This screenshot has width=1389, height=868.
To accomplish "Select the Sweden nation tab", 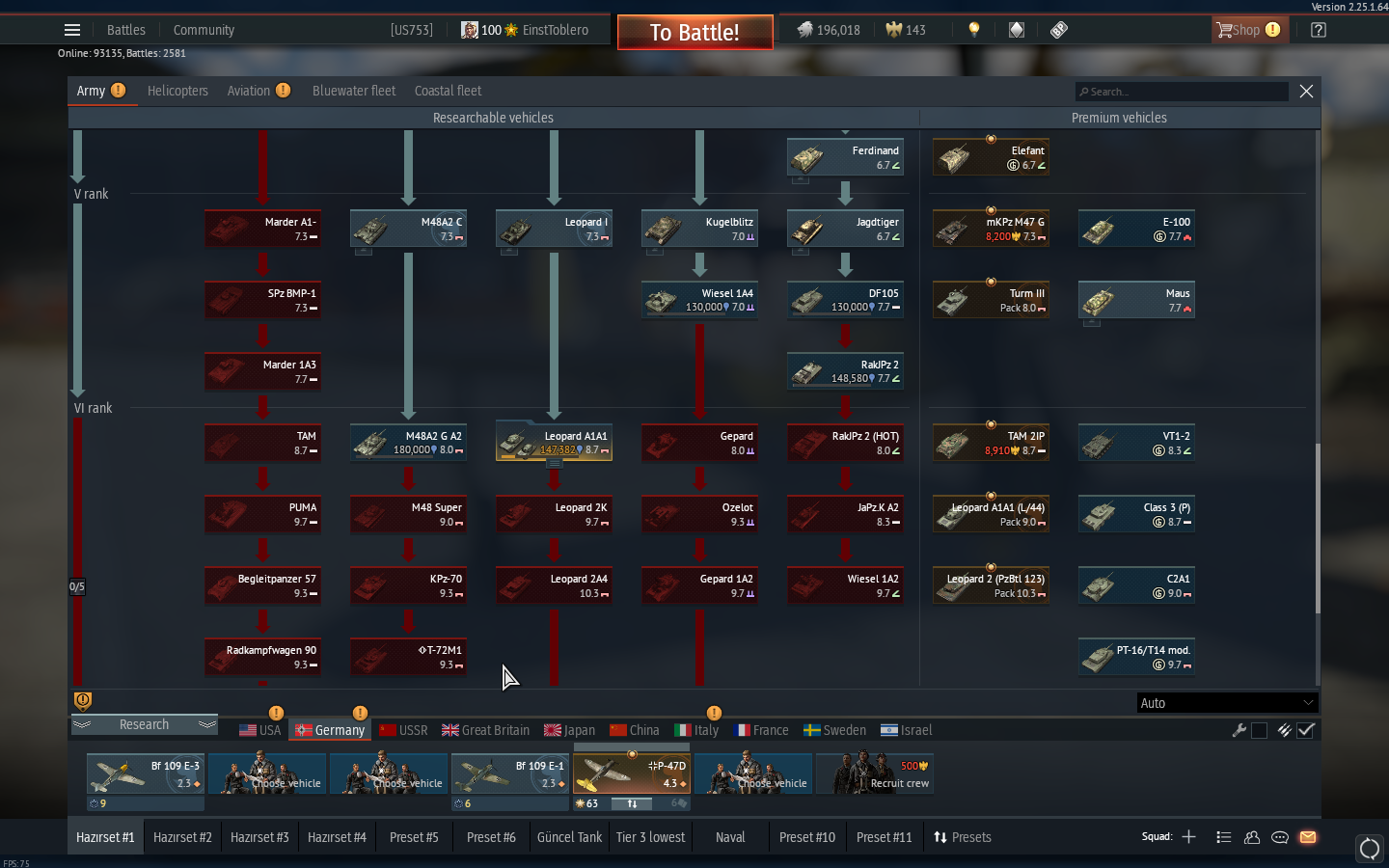I will [x=834, y=730].
